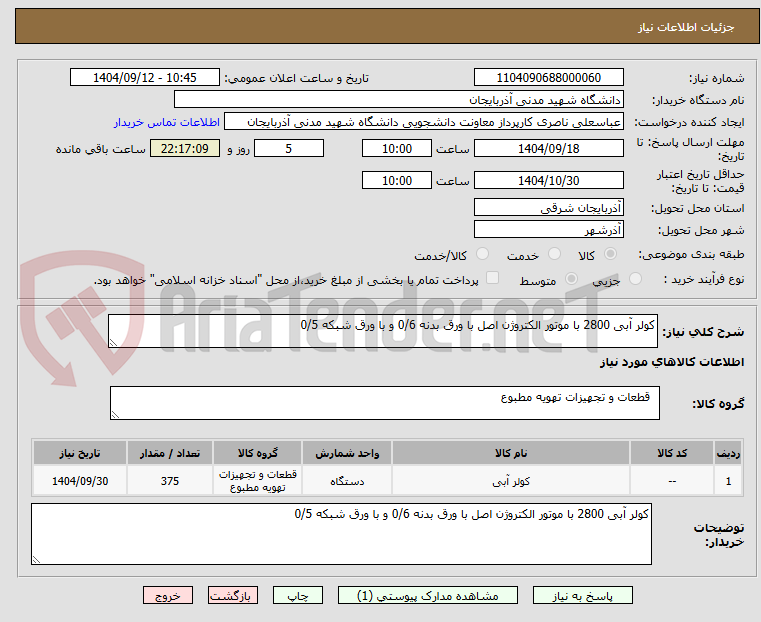Screen dimensions: 761x622
Task: Click the unit cell دستگاه
Action: coord(347,481)
